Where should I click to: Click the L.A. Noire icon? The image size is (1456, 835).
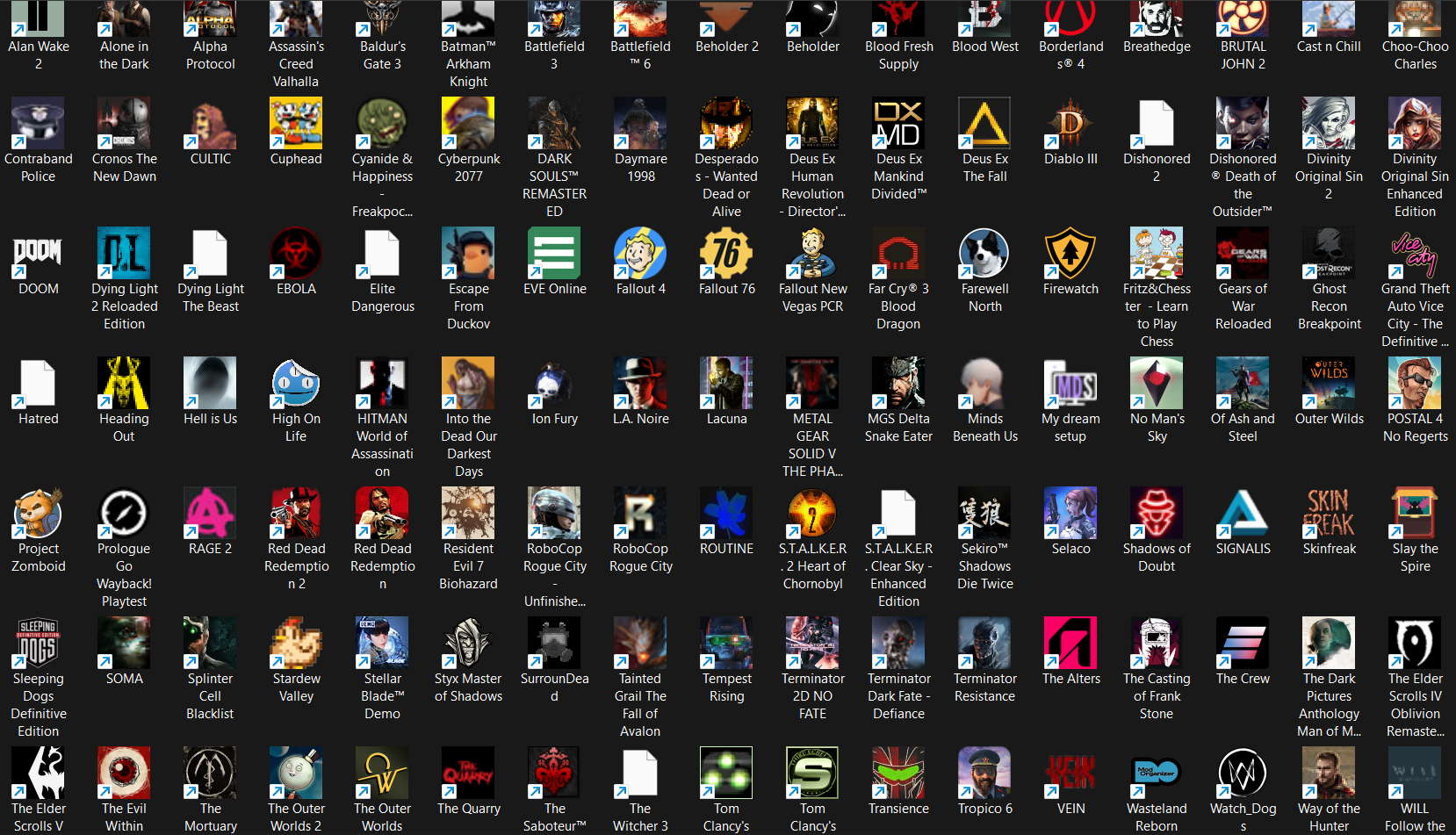[x=640, y=384]
